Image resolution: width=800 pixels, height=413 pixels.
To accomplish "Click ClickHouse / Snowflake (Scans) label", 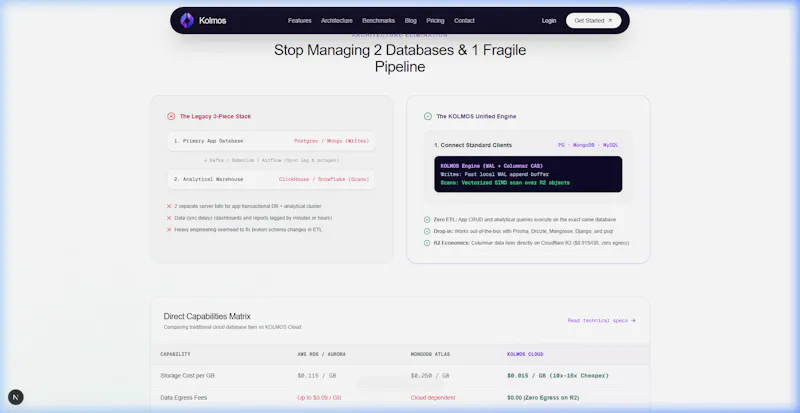I will [323, 179].
